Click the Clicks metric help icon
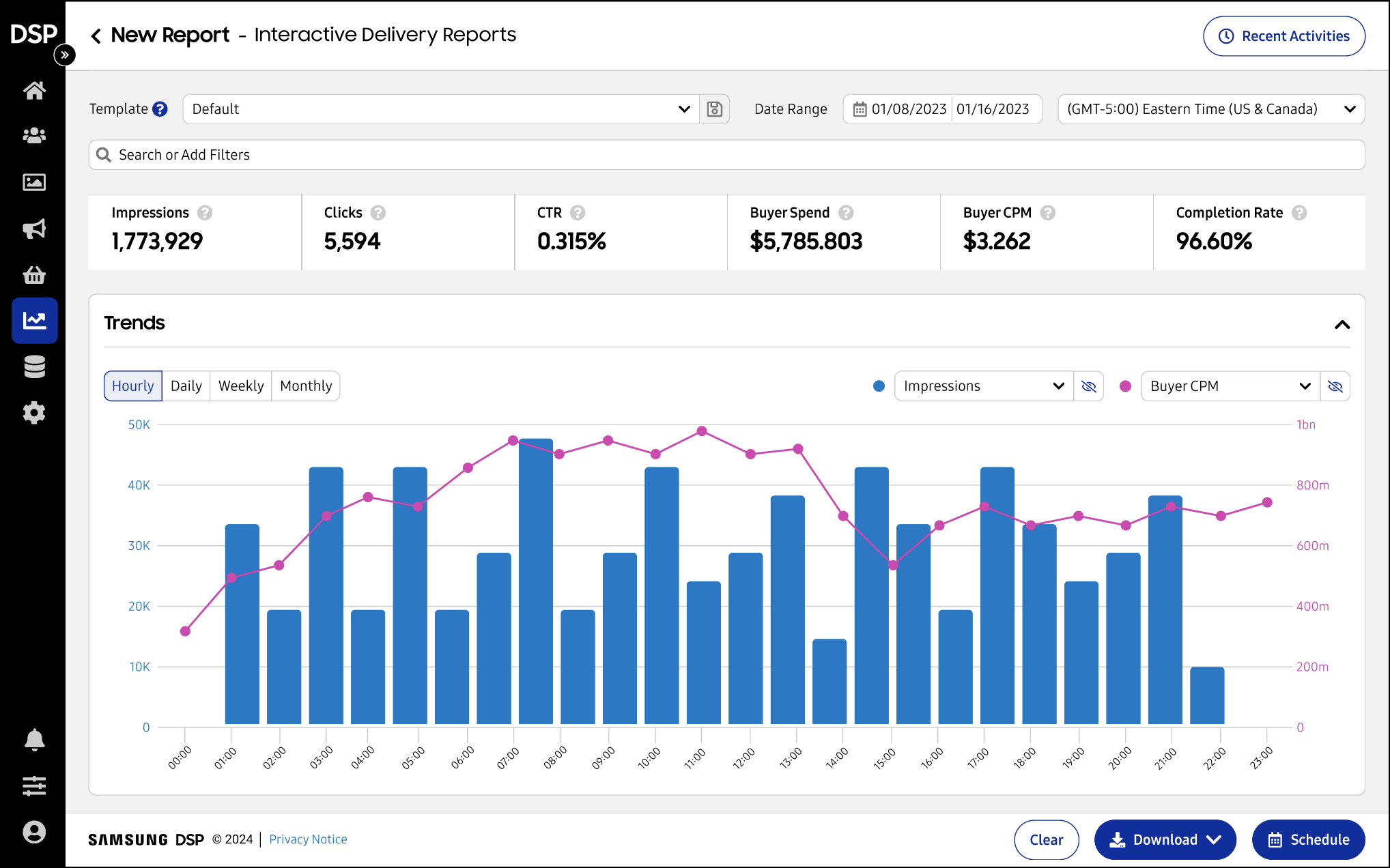The height and width of the screenshot is (868, 1390). tap(378, 213)
